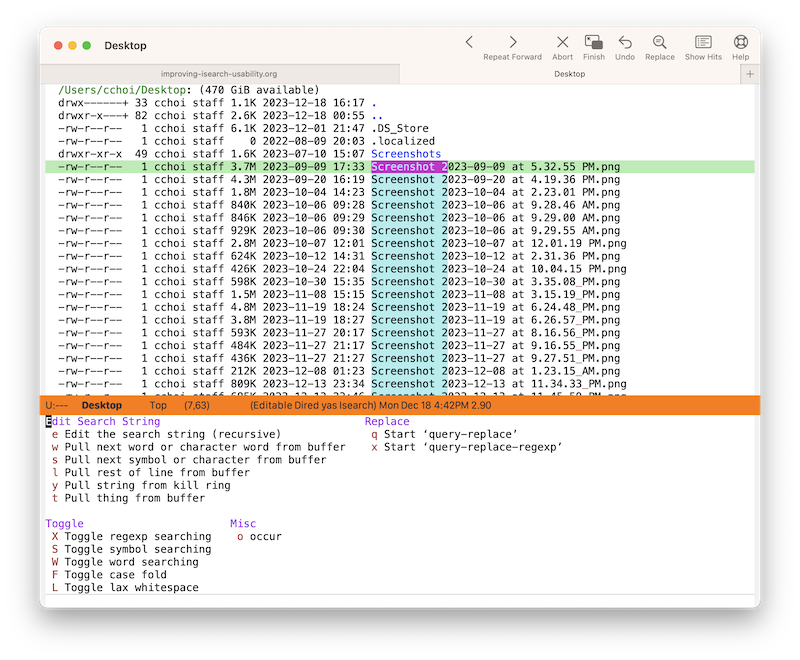
Task: Toggle lax whitespace option
Action: click(125, 588)
